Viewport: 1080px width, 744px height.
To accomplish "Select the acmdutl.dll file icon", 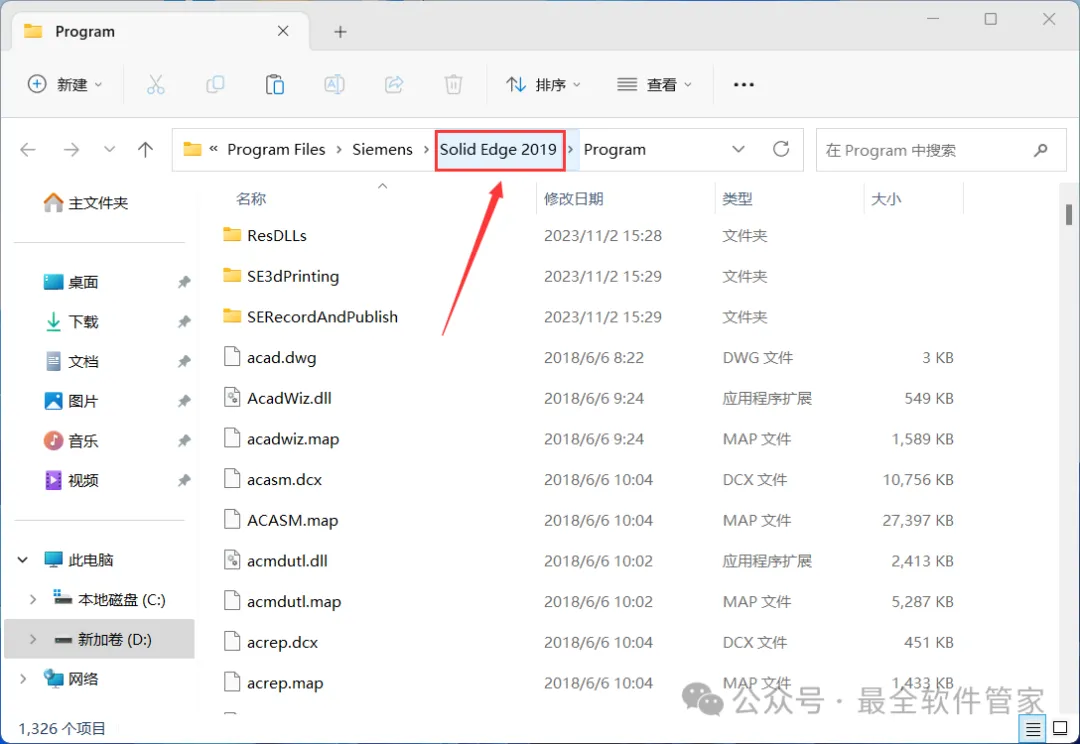I will (232, 560).
